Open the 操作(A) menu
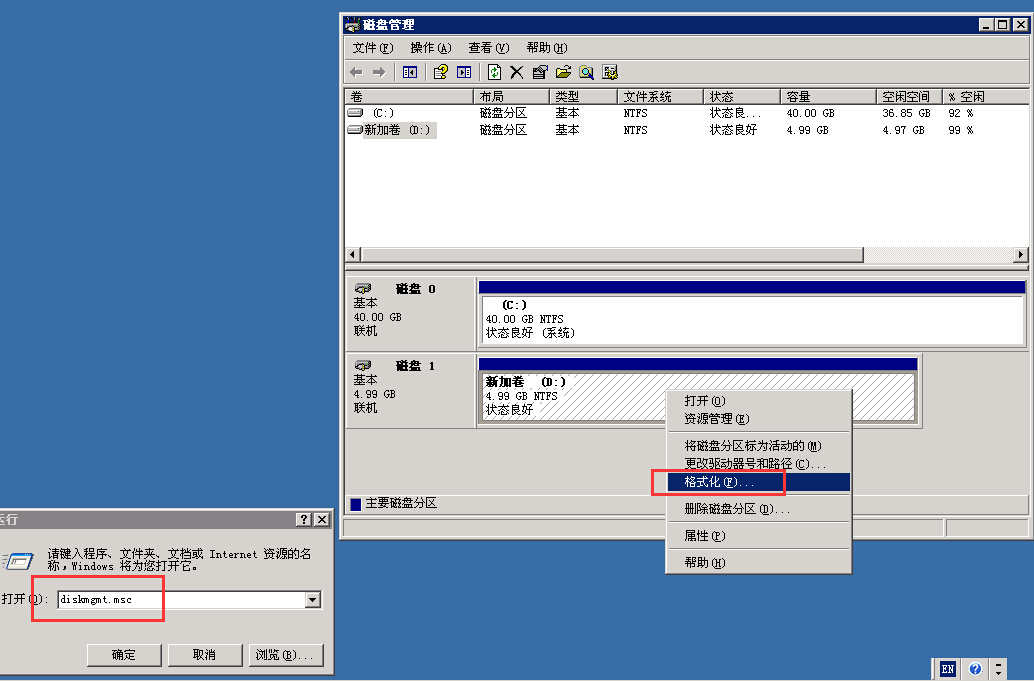The image size is (1034, 681). (x=430, y=48)
